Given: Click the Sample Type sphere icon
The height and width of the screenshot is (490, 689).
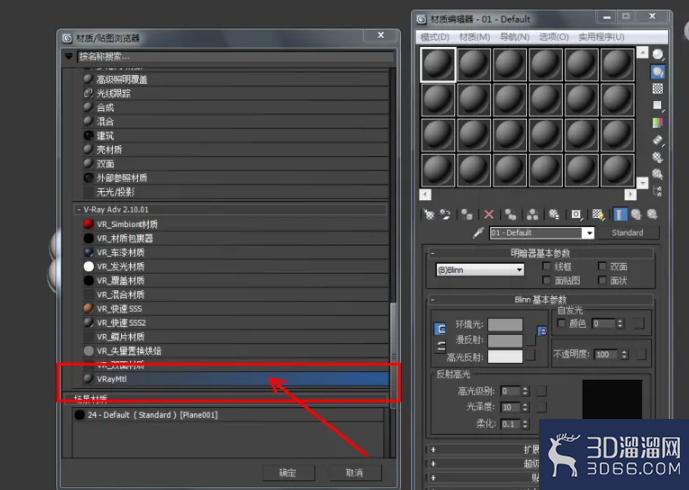Looking at the screenshot, I should tap(658, 54).
